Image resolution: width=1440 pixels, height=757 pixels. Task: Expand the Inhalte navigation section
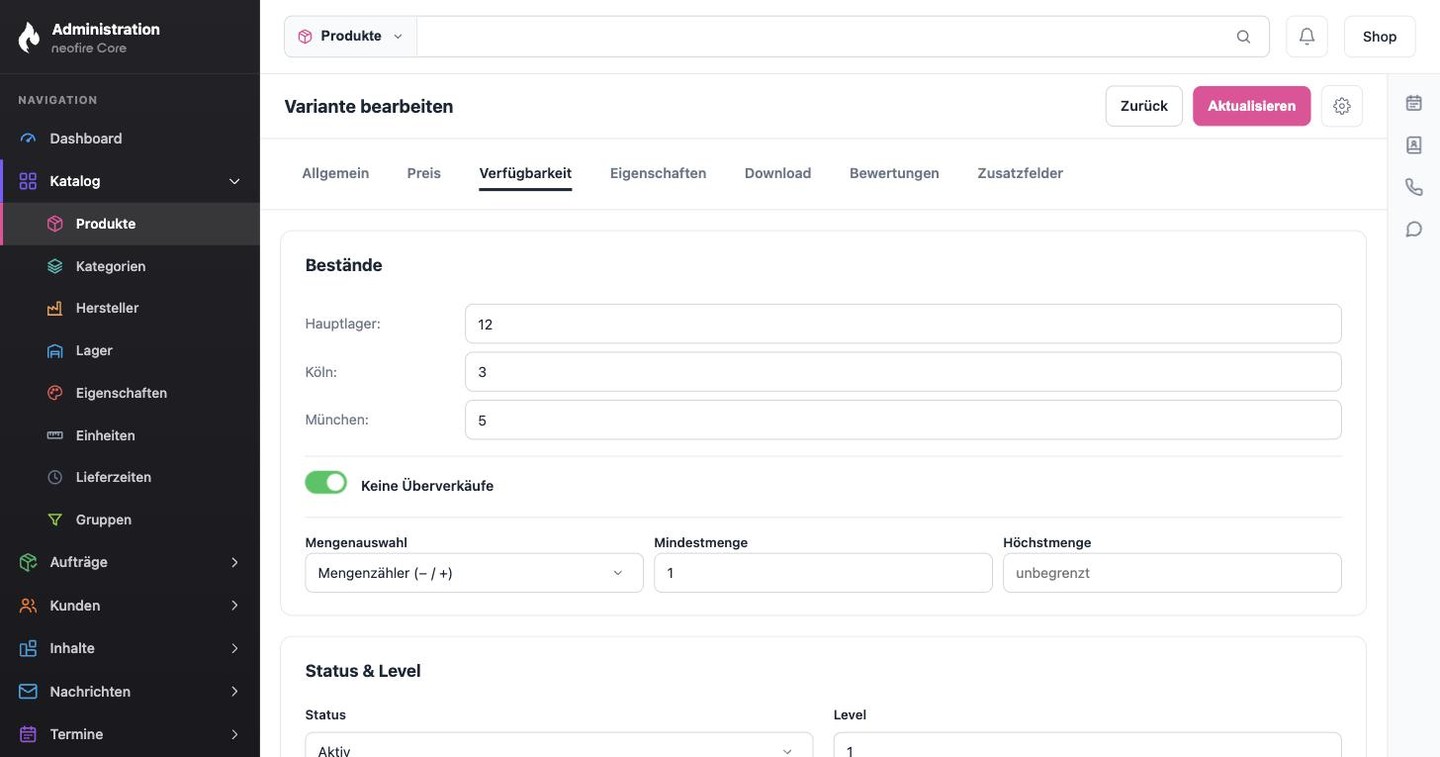pyautogui.click(x=130, y=648)
